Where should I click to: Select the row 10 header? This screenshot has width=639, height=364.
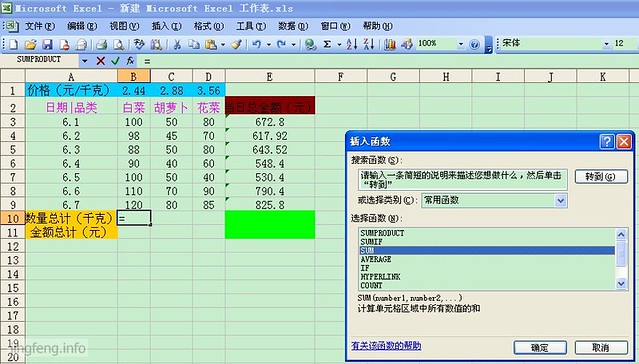(x=13, y=218)
